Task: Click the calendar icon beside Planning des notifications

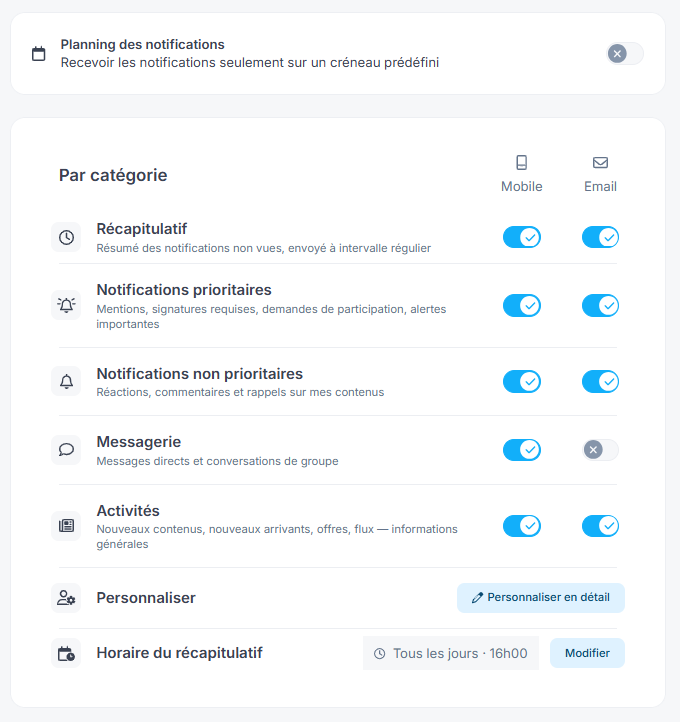Action: pyautogui.click(x=39, y=53)
